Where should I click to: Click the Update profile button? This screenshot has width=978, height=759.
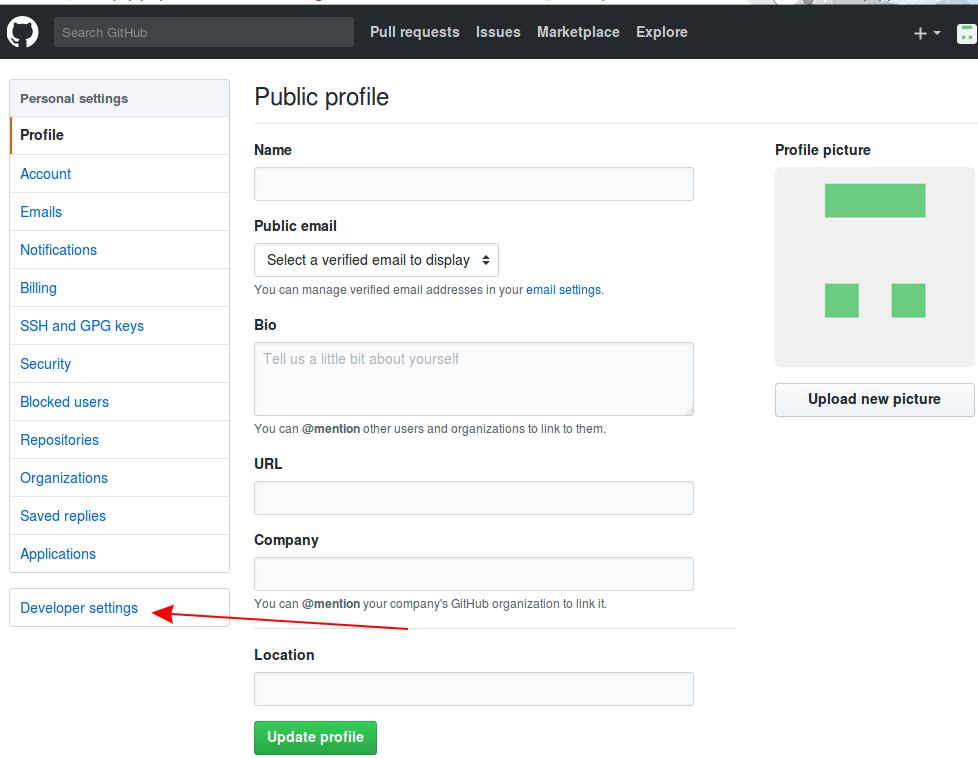pyautogui.click(x=316, y=738)
